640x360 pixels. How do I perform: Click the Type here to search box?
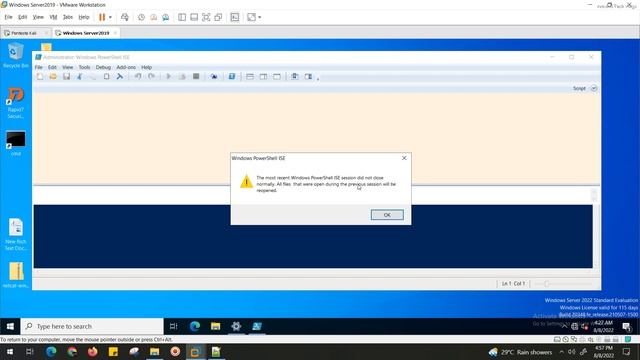coord(92,326)
